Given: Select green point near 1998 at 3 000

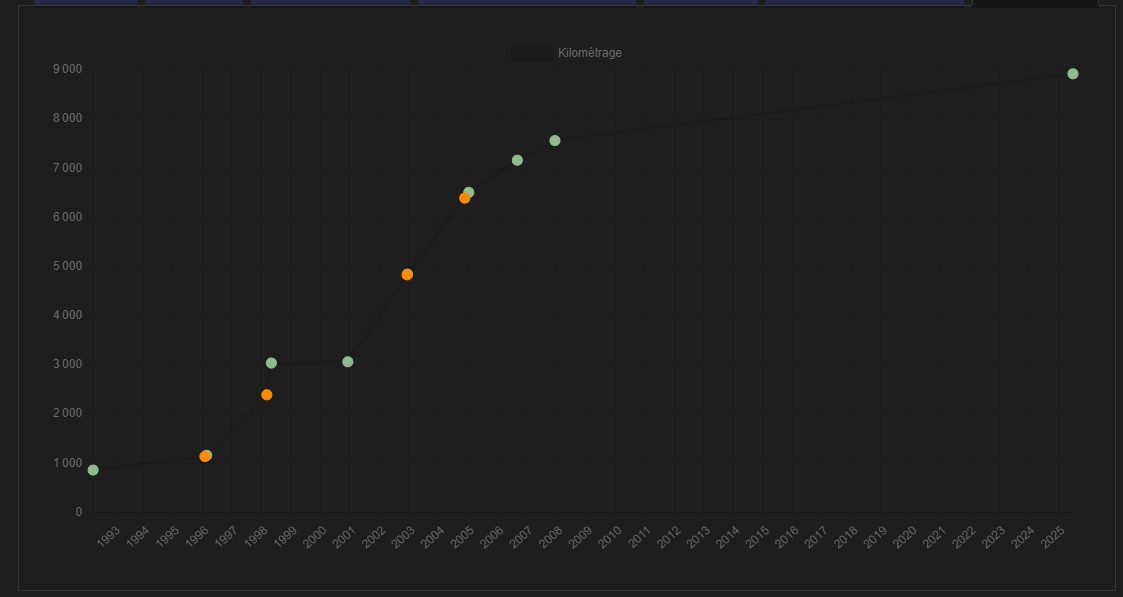Looking at the screenshot, I should tap(271, 363).
